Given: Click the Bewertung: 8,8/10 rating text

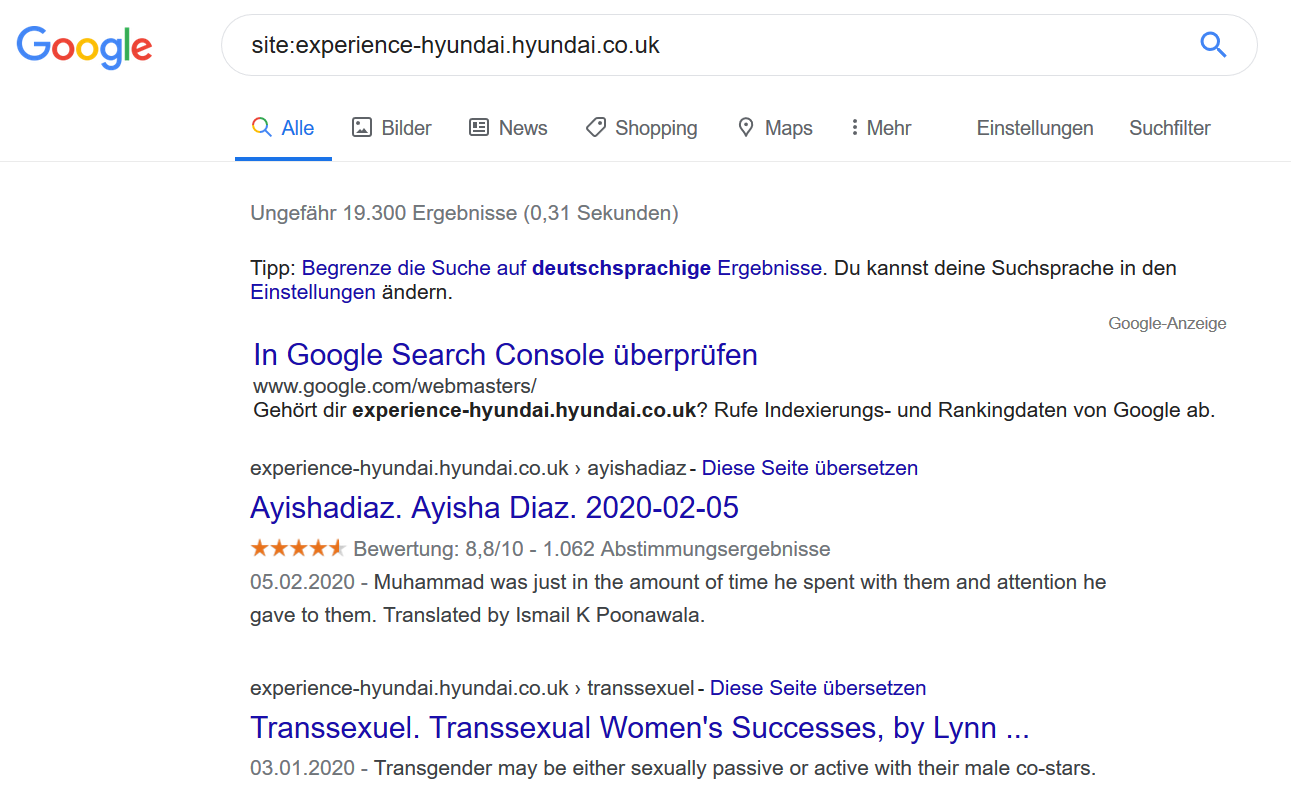Looking at the screenshot, I should click(437, 549).
